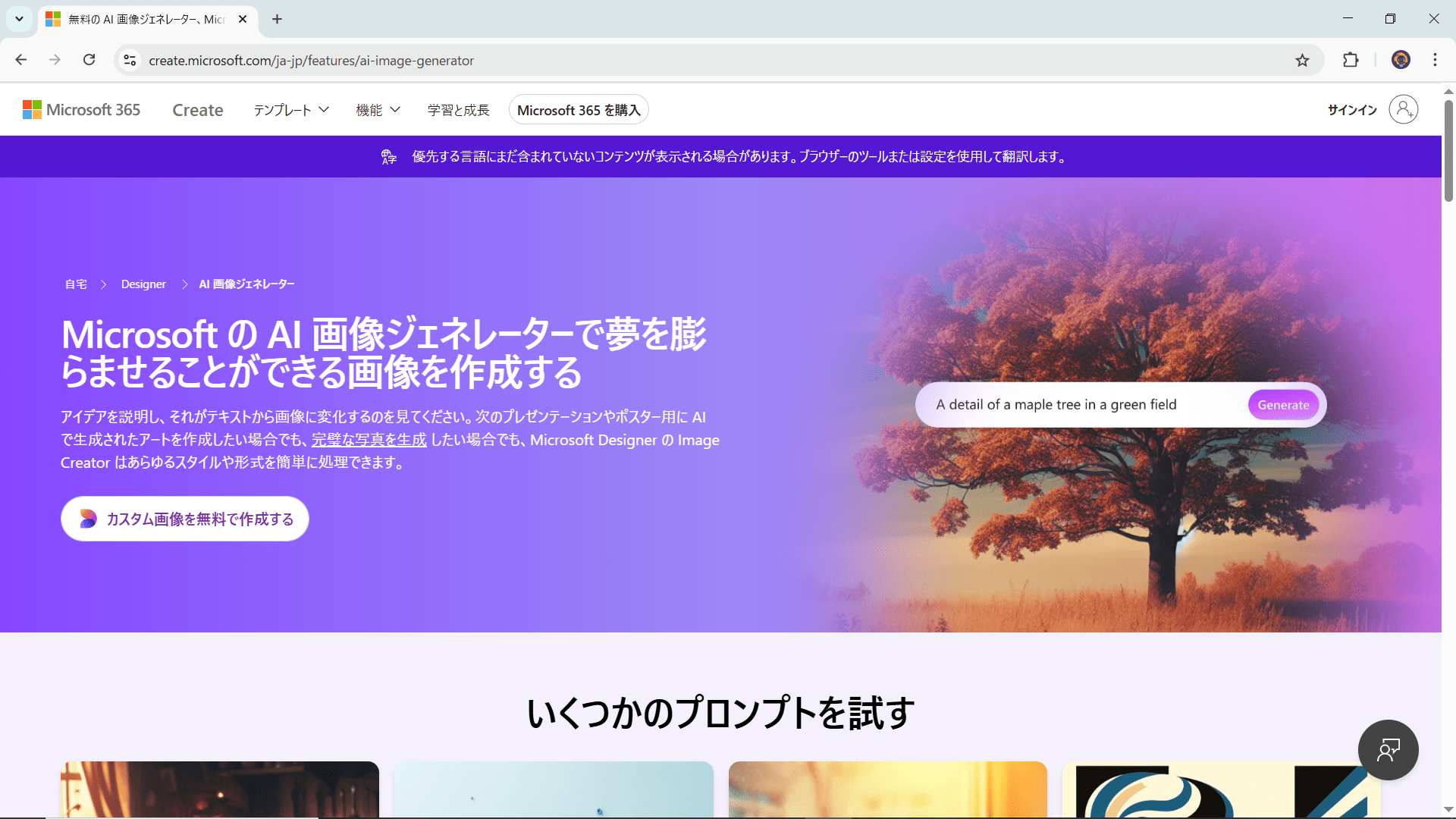
Task: Expand the 機能 menu
Action: click(x=378, y=110)
